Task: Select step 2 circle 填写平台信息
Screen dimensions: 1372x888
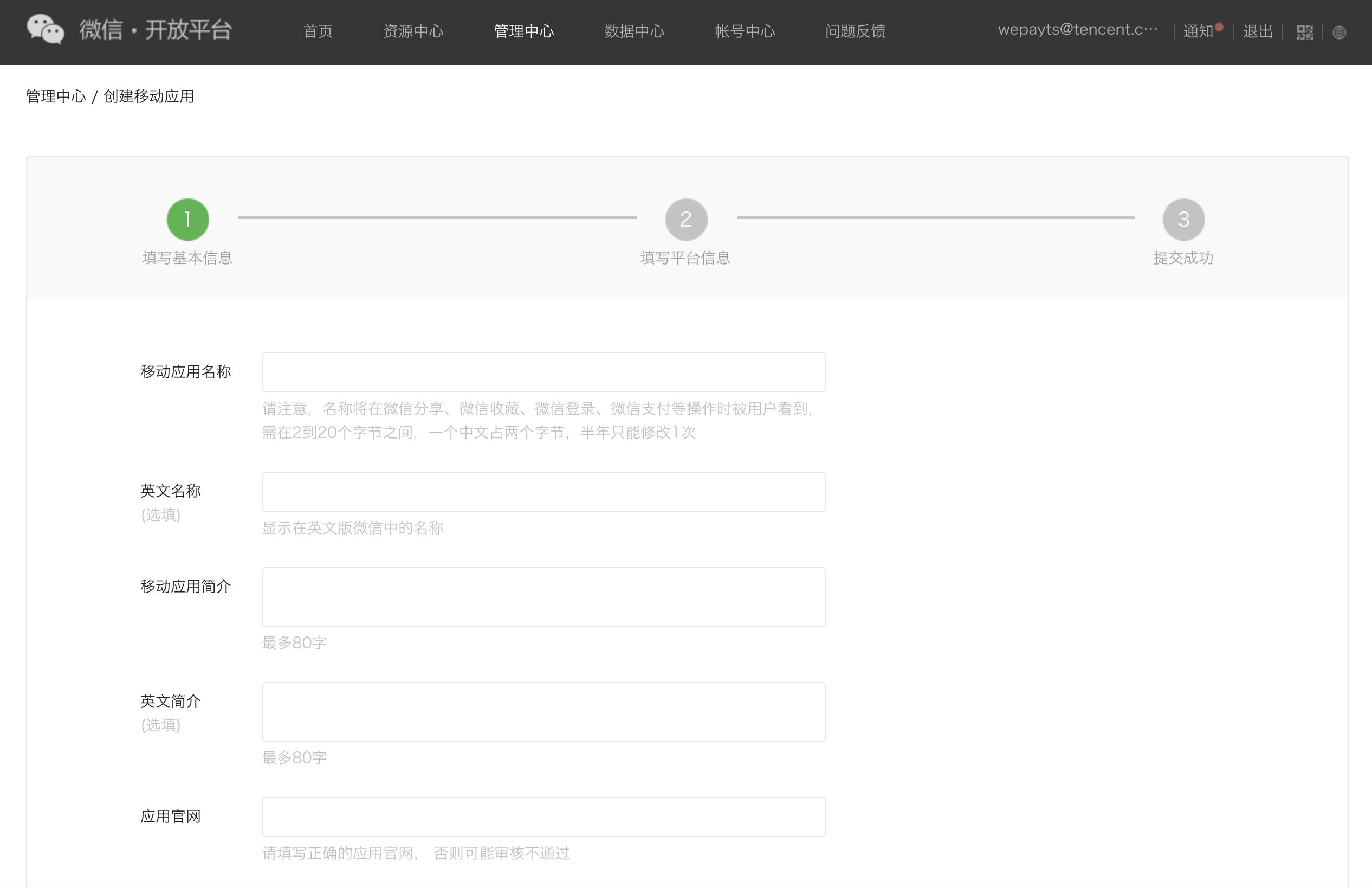Action: pyautogui.click(x=685, y=219)
